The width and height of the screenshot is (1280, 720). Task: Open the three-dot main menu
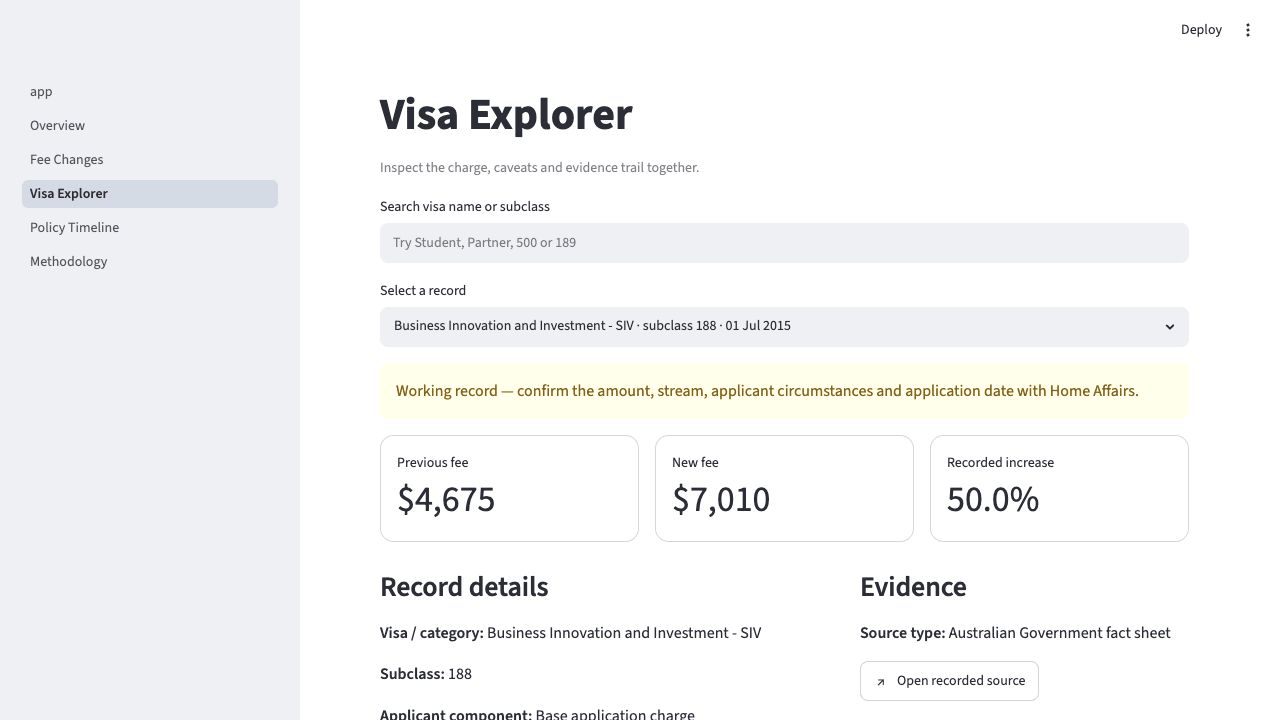click(x=1248, y=30)
